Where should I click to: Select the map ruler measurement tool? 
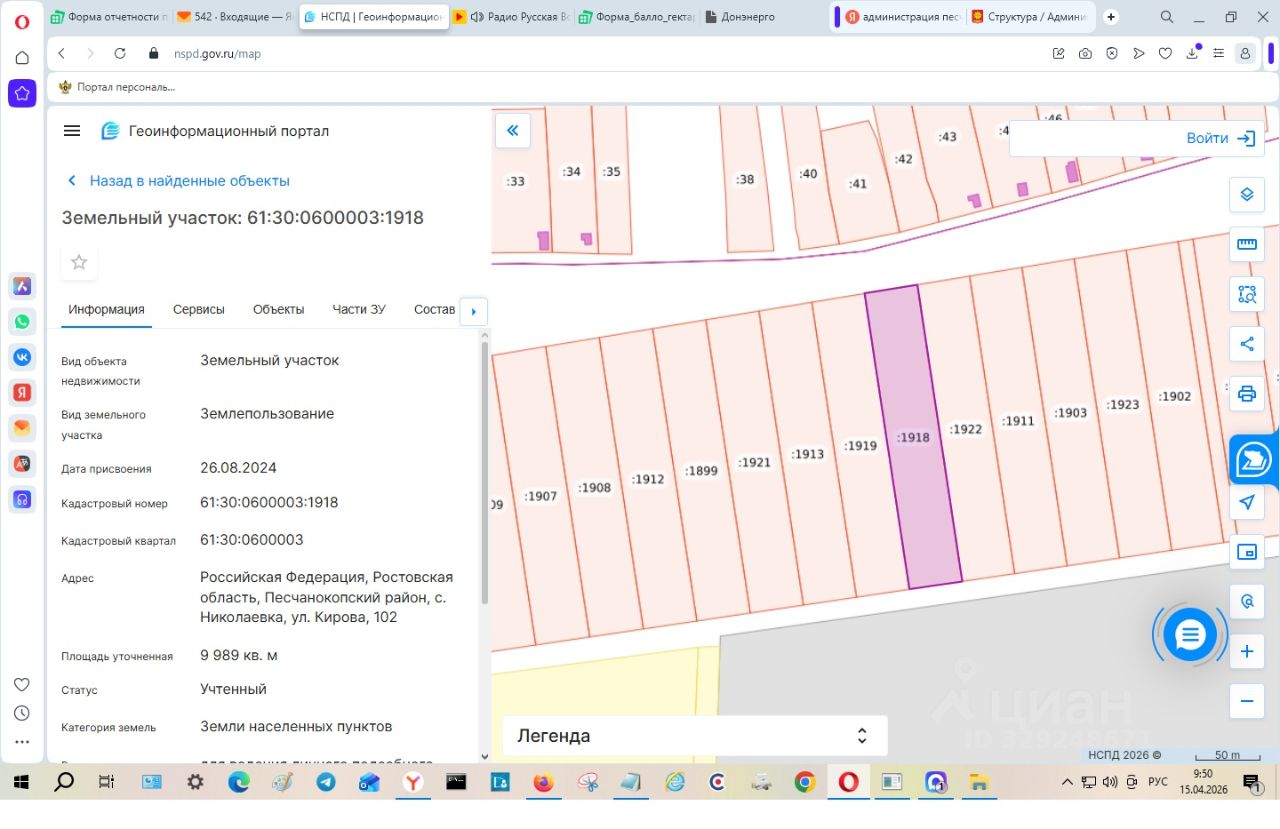[1247, 244]
